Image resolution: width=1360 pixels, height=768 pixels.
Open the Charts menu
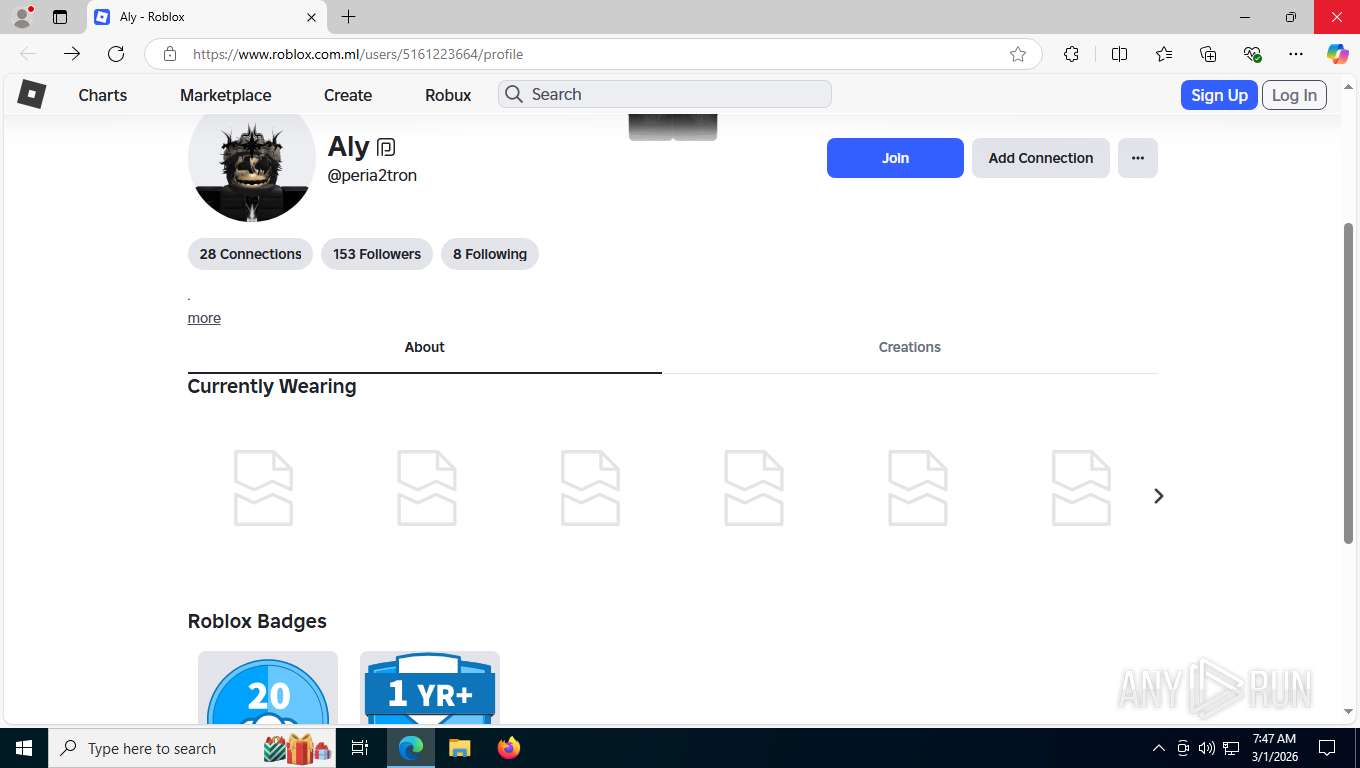pyautogui.click(x=103, y=95)
